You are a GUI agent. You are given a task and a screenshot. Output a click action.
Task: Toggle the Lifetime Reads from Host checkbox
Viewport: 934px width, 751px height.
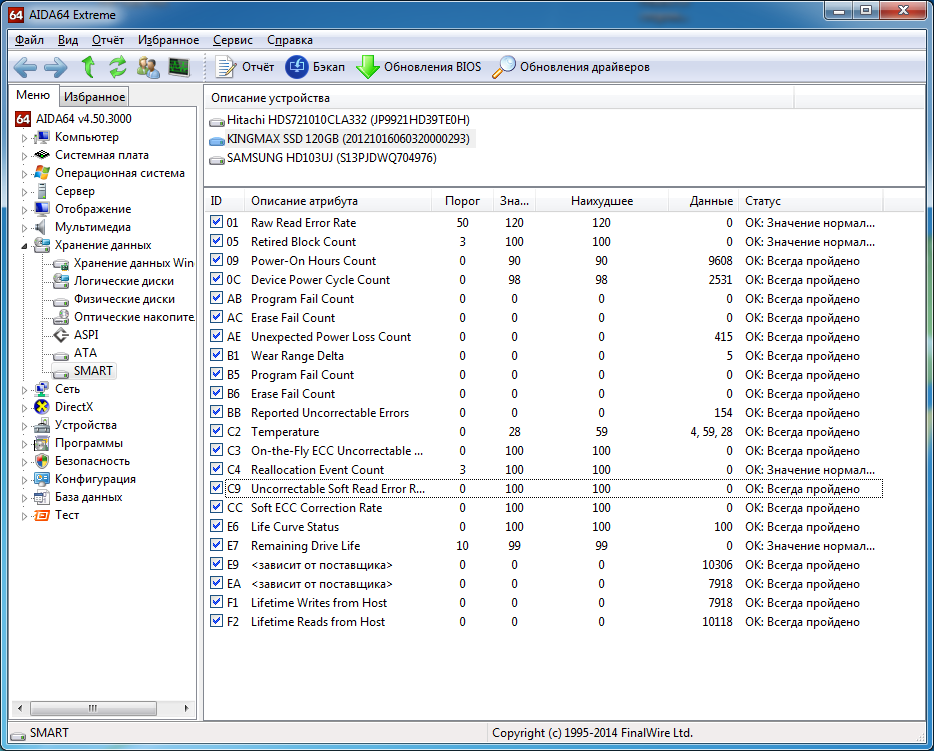pyautogui.click(x=216, y=621)
